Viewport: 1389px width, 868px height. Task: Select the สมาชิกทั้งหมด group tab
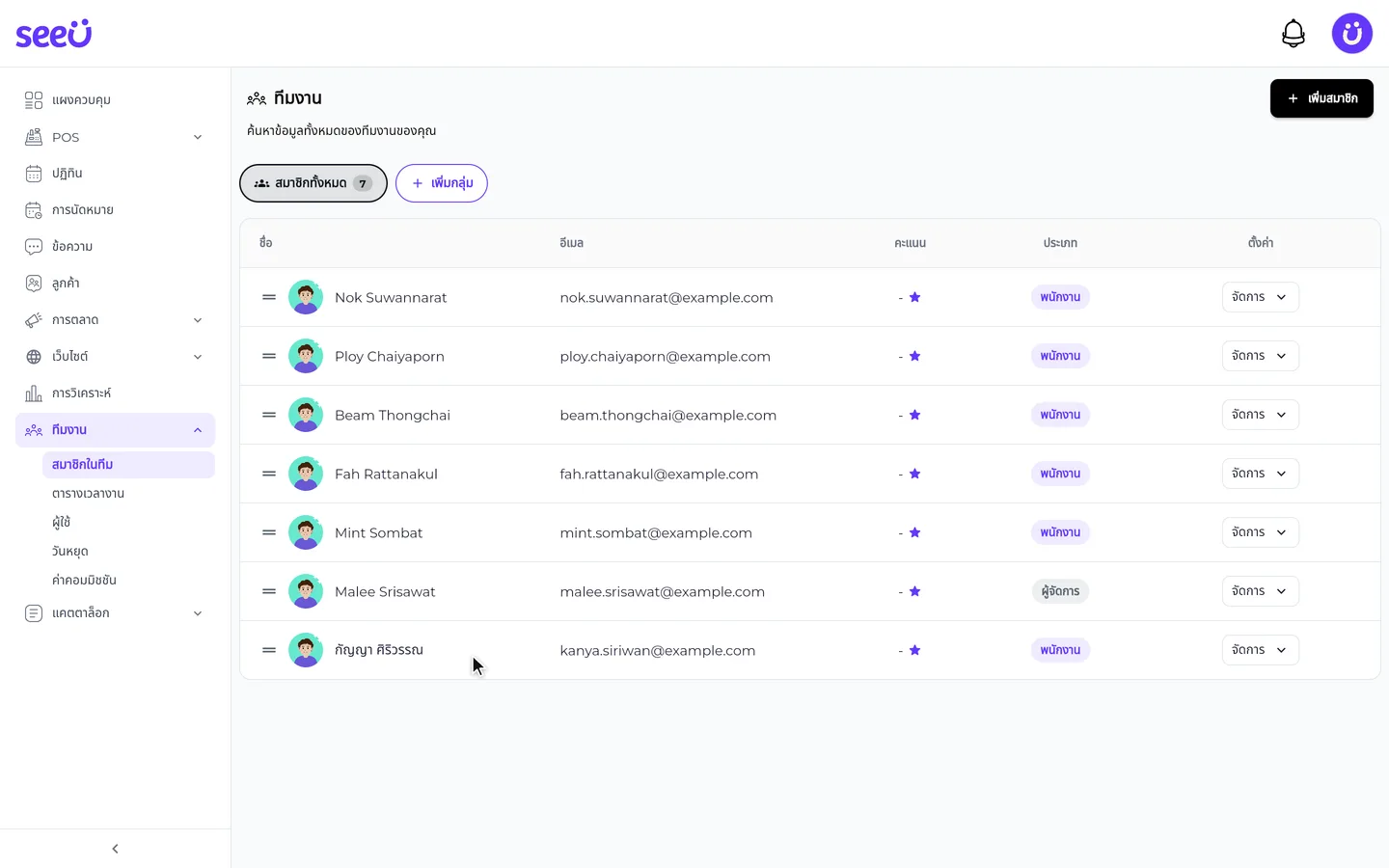click(x=313, y=183)
